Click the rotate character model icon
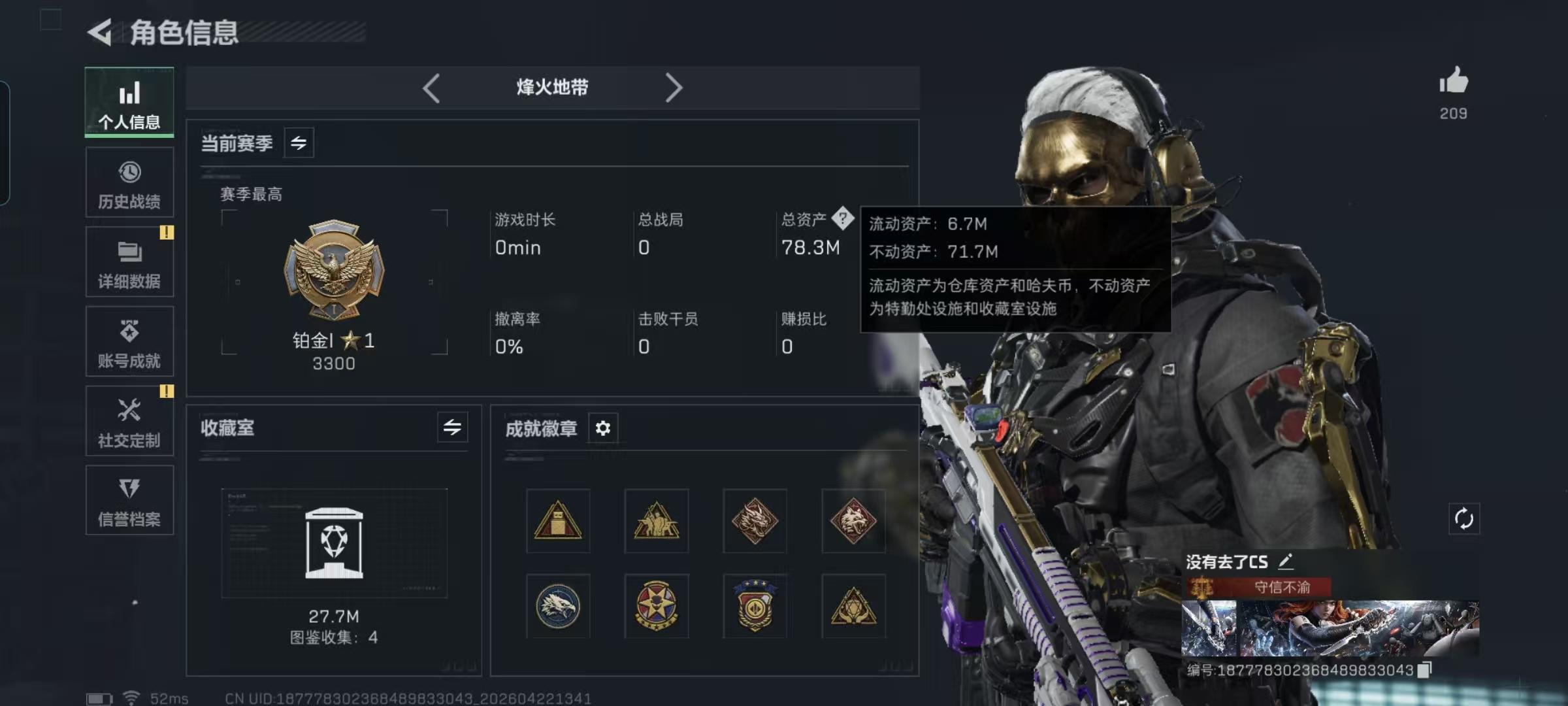This screenshot has width=1568, height=706. [x=1464, y=519]
